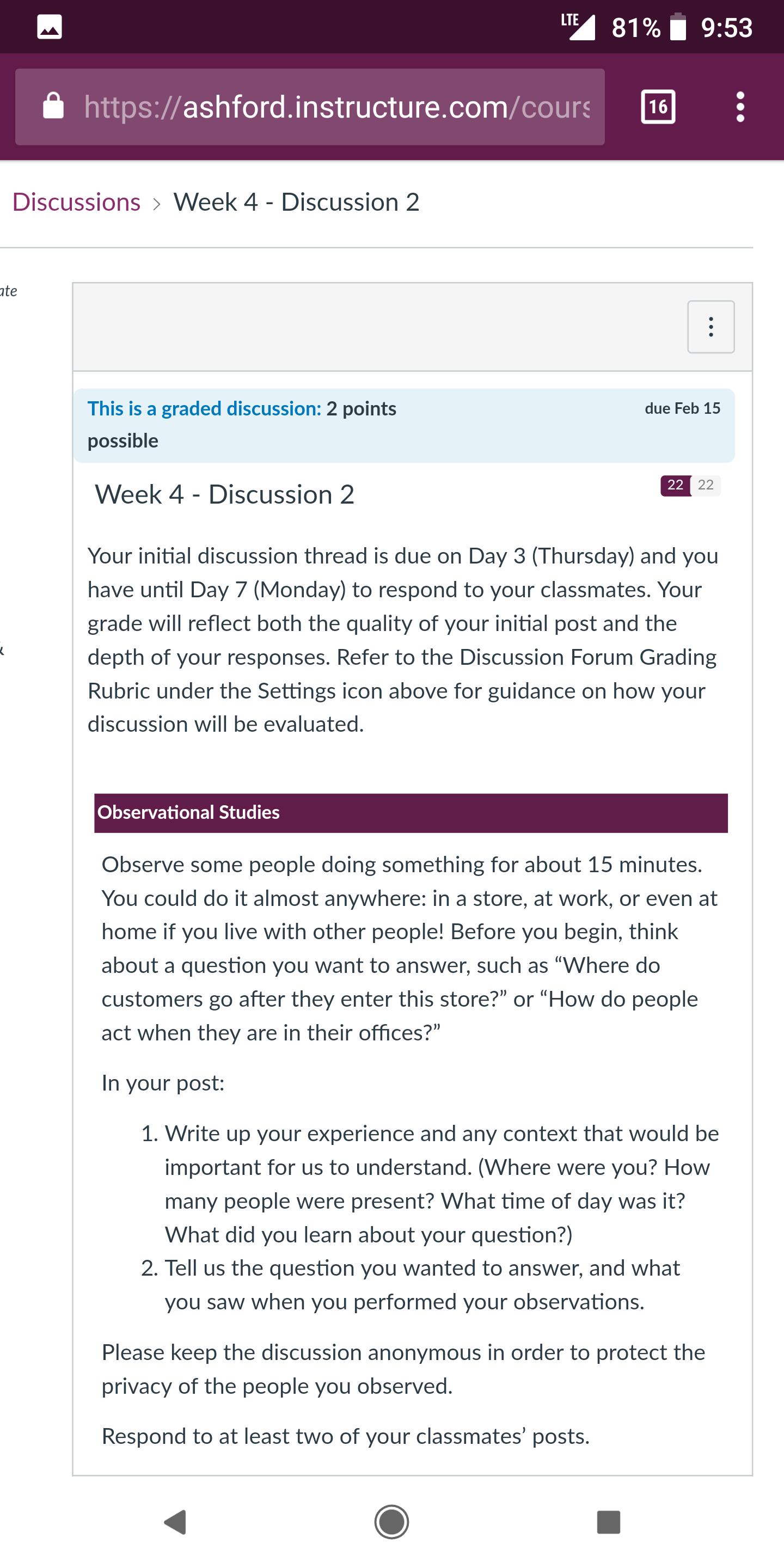Tap the 'due Feb 15' date label
The image size is (784, 1568).
682,408
